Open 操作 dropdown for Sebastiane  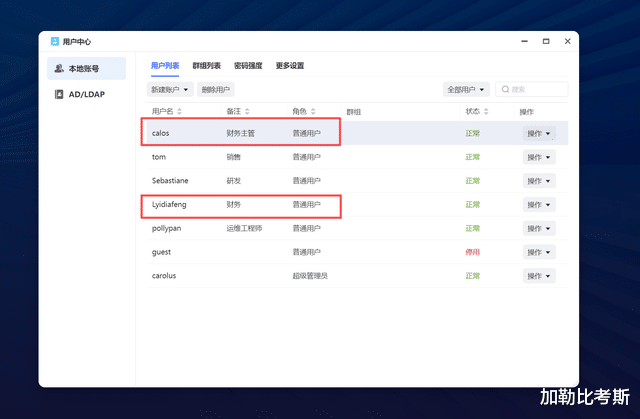click(539, 181)
